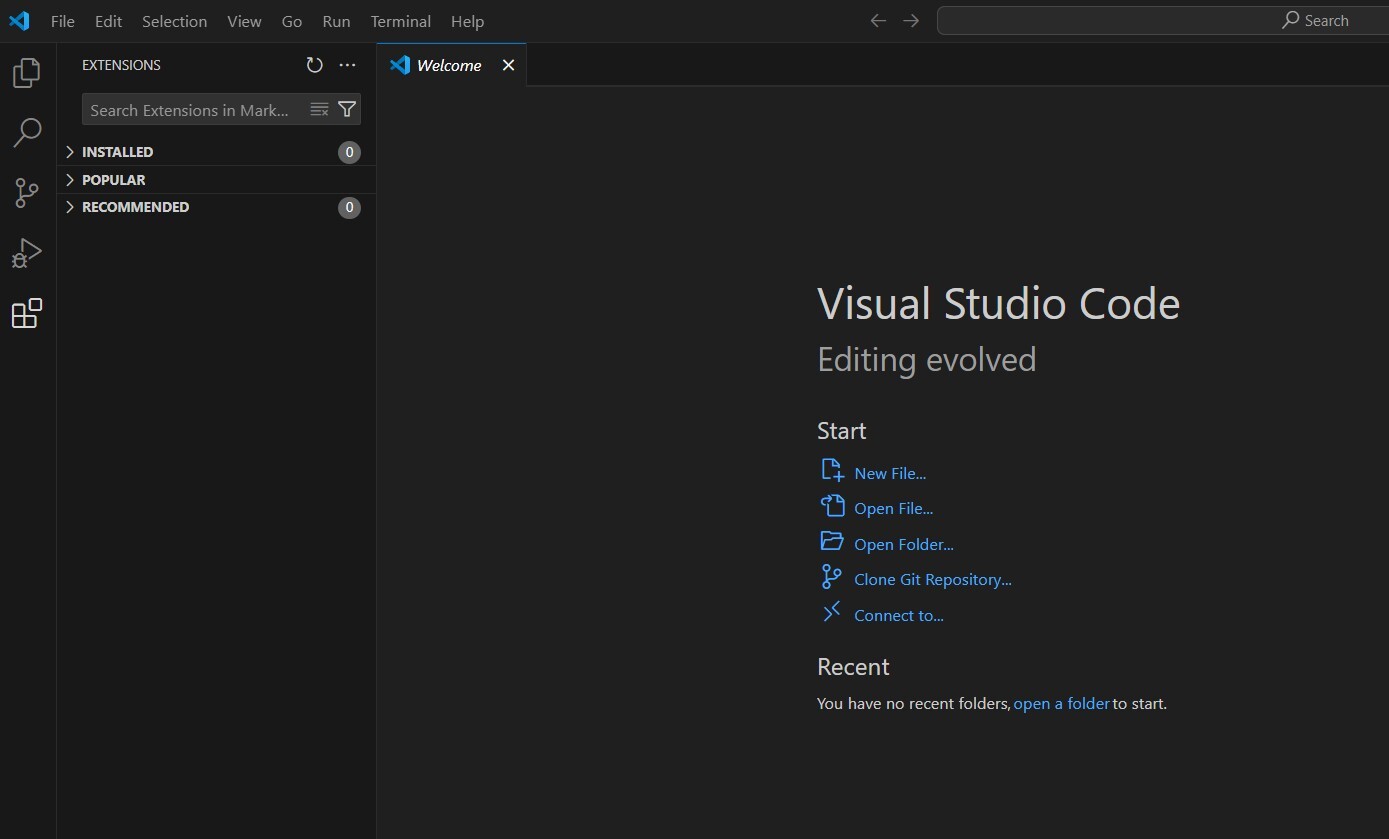The width and height of the screenshot is (1389, 839).
Task: Select the Extensions view icon
Action: (x=27, y=314)
